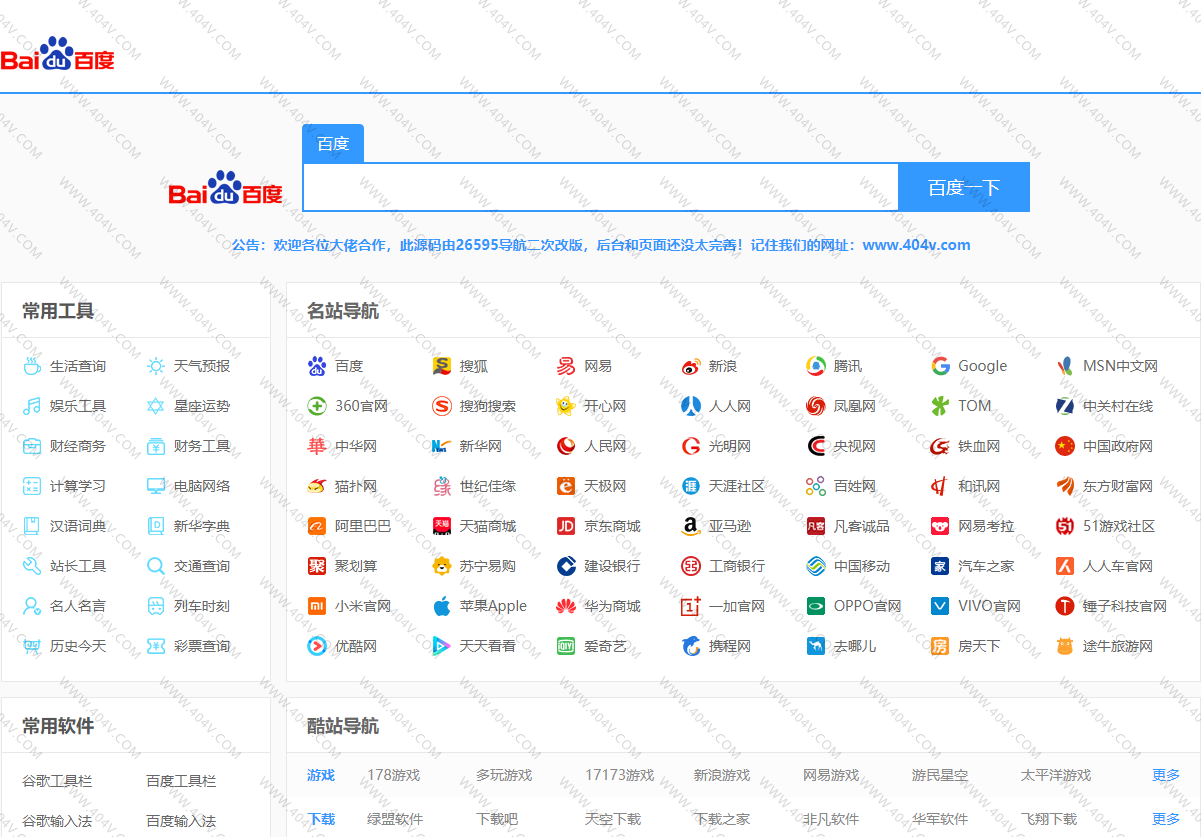Viewport: 1201px width, 837px height.
Task: Click the 天气预报 sun icon
Action: (x=156, y=366)
